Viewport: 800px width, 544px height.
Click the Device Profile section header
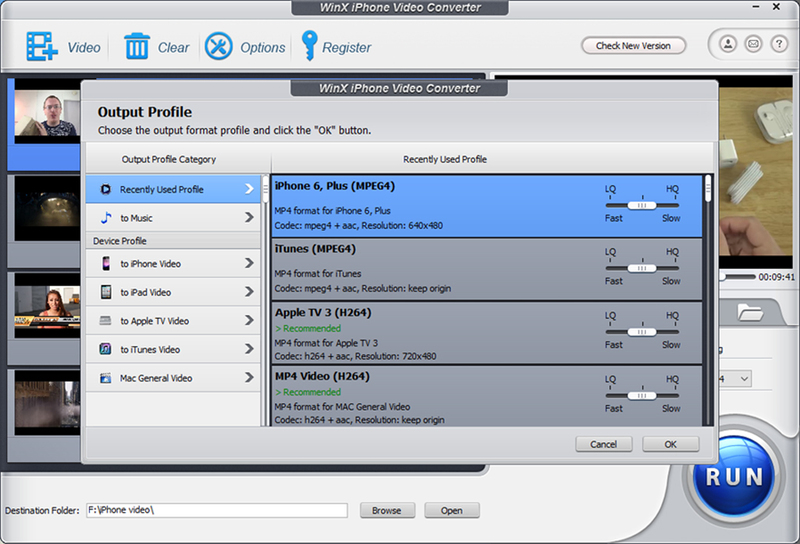pos(173,241)
